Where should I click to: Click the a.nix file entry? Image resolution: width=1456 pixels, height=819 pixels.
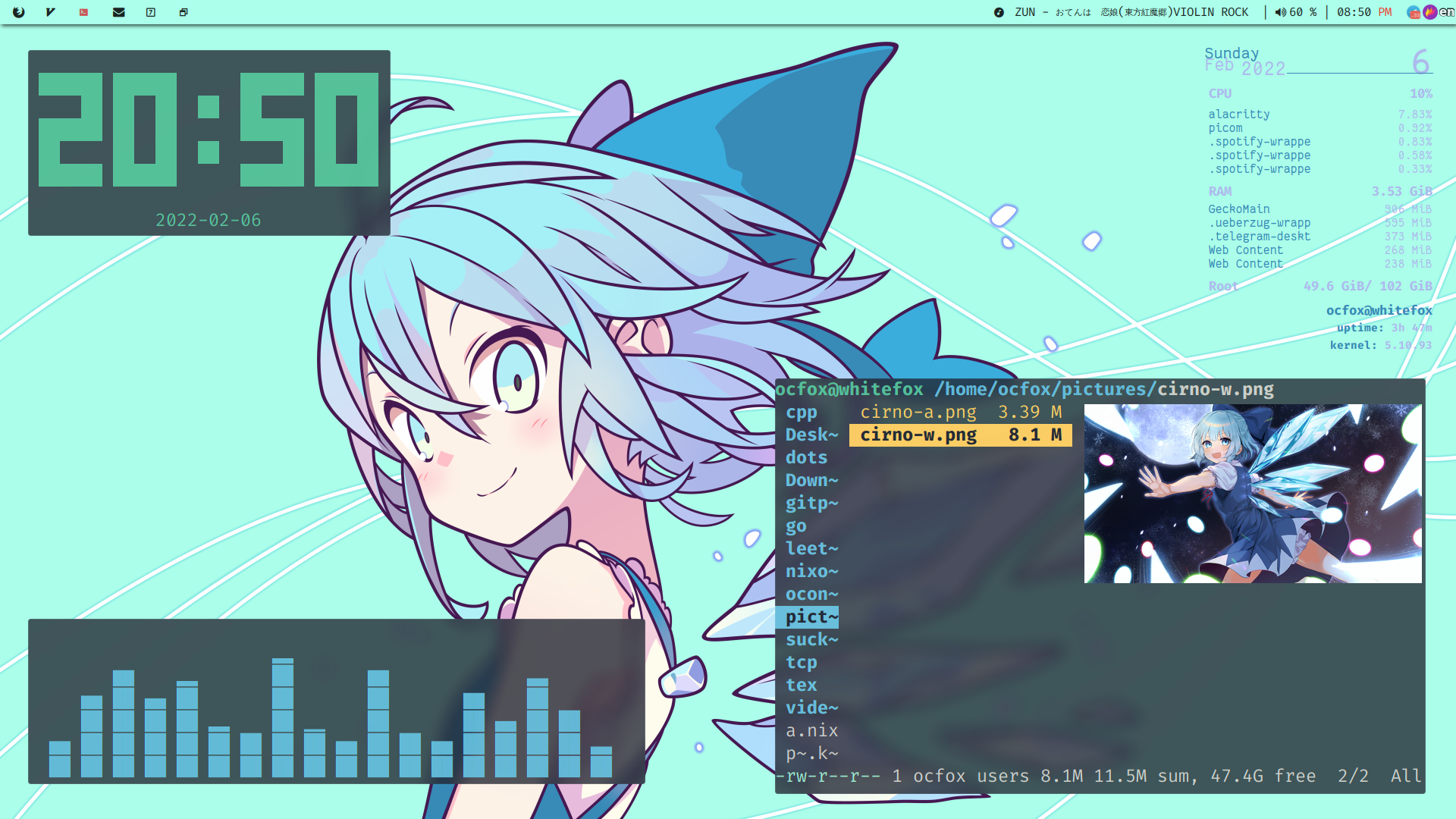point(811,731)
